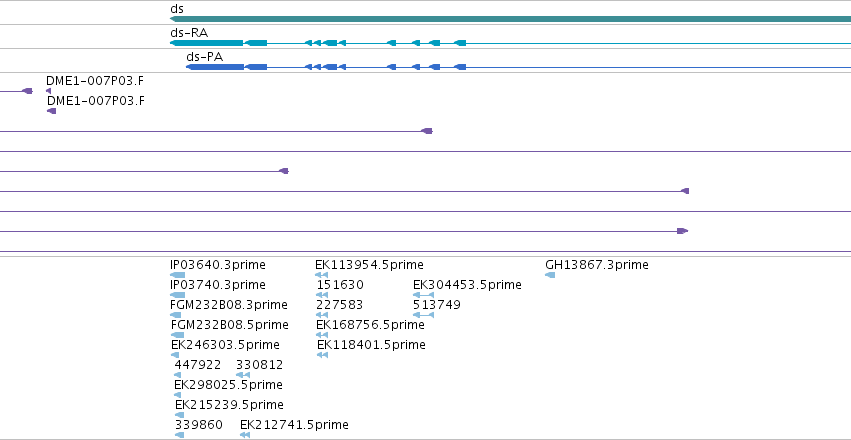Click the double-arrow glyph under 330812
The width and height of the screenshot is (851, 440).
243,375
